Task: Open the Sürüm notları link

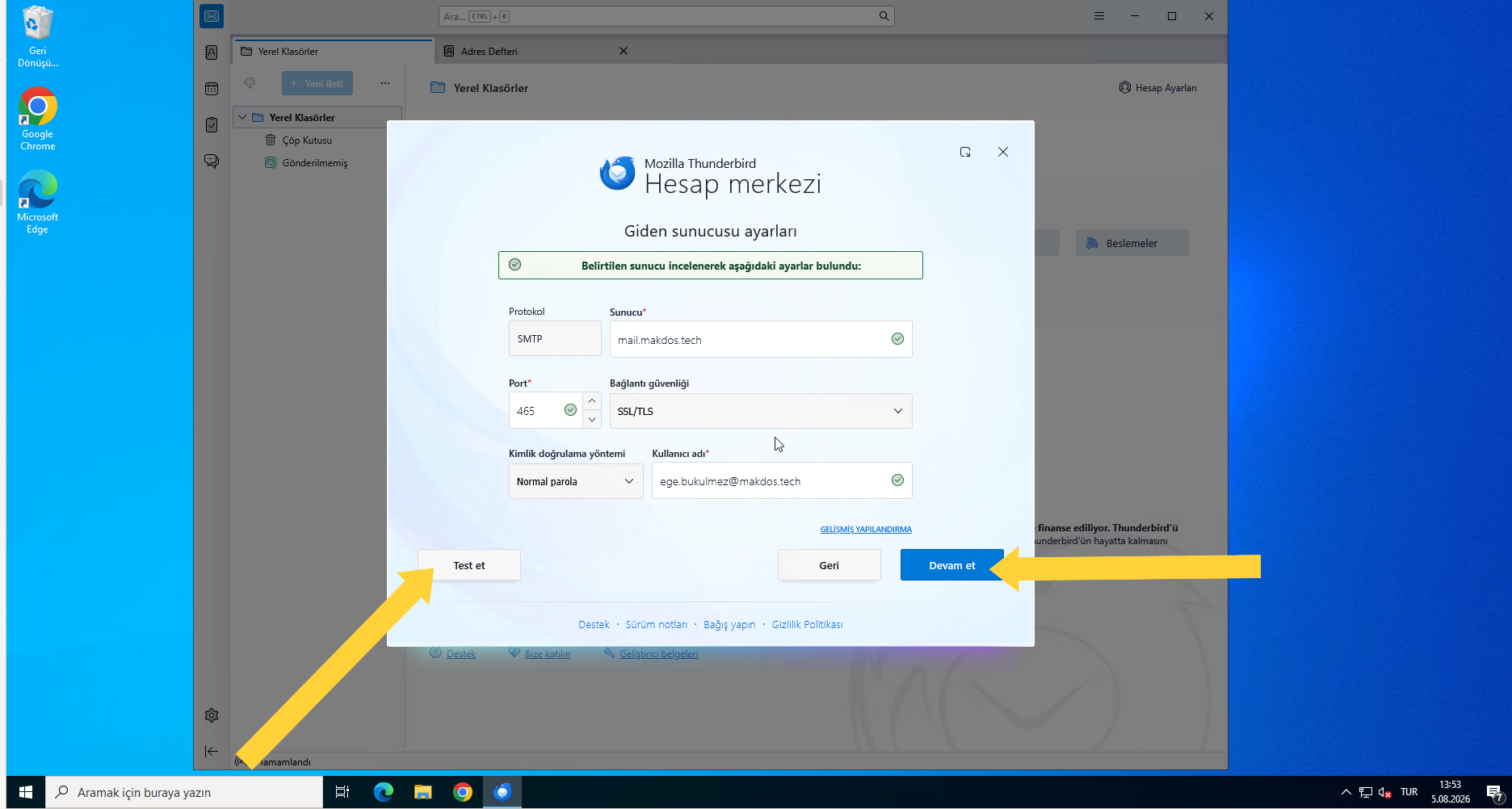Action: pyautogui.click(x=657, y=625)
